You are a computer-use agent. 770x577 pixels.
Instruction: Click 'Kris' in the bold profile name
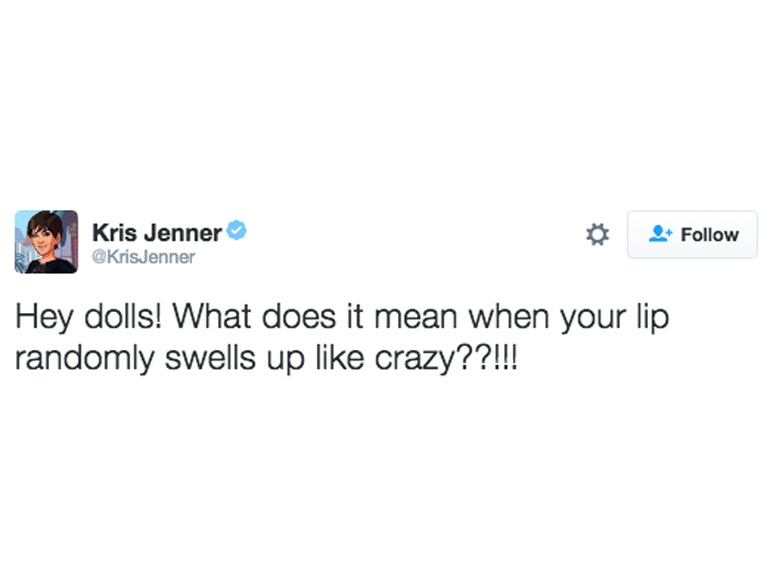[113, 233]
